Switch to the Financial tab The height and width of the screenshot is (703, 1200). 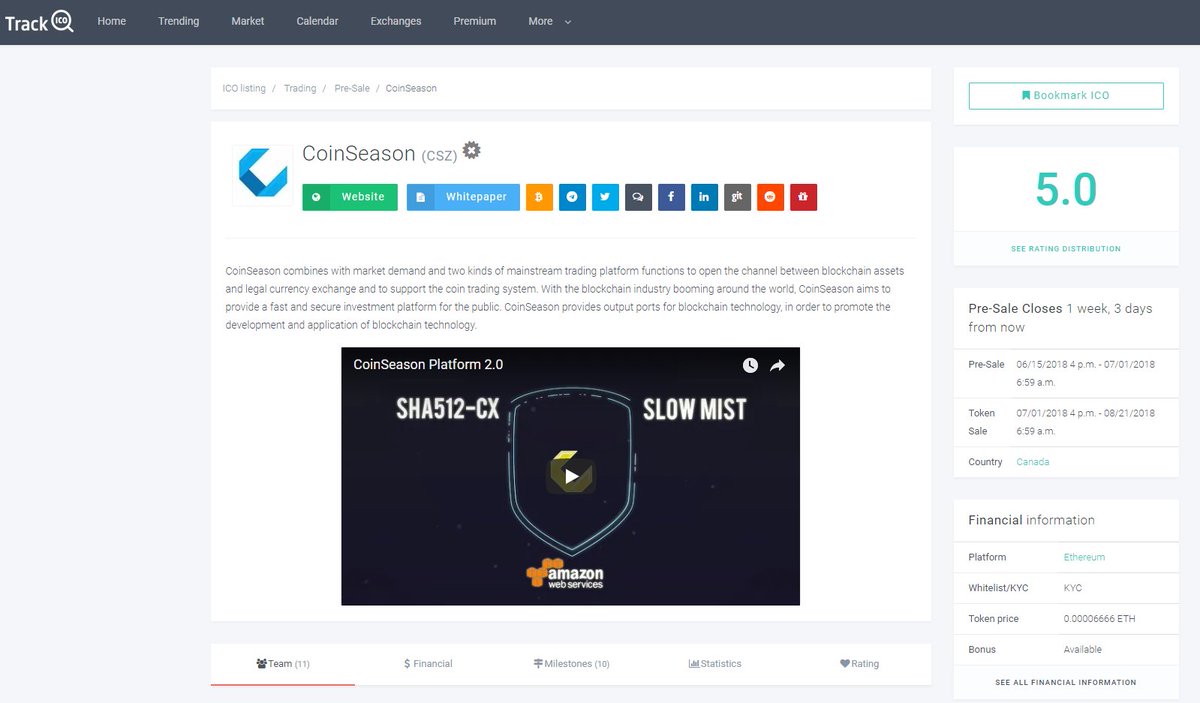tap(428, 663)
